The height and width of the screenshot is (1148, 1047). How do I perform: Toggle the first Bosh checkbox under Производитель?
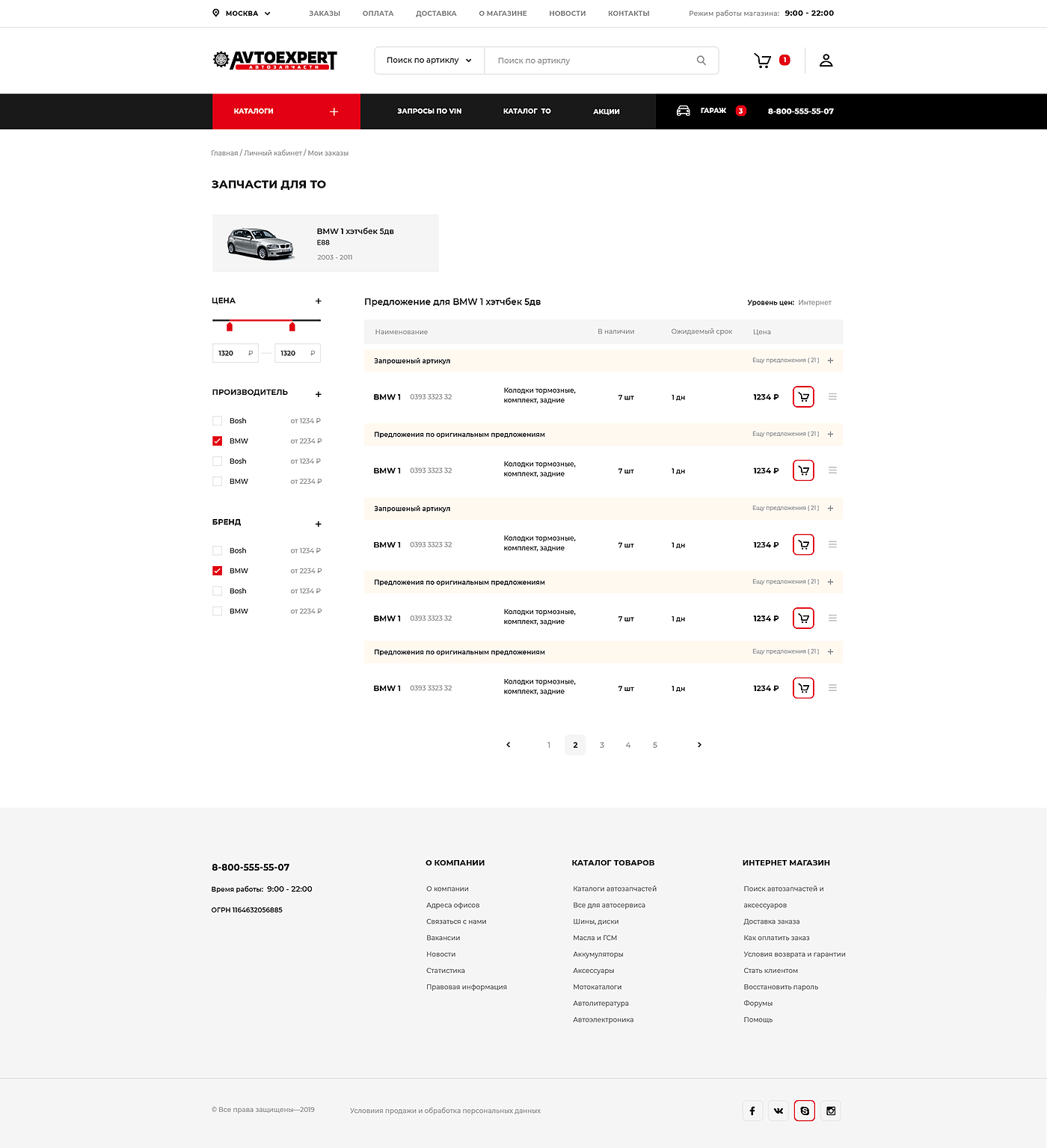coord(218,421)
